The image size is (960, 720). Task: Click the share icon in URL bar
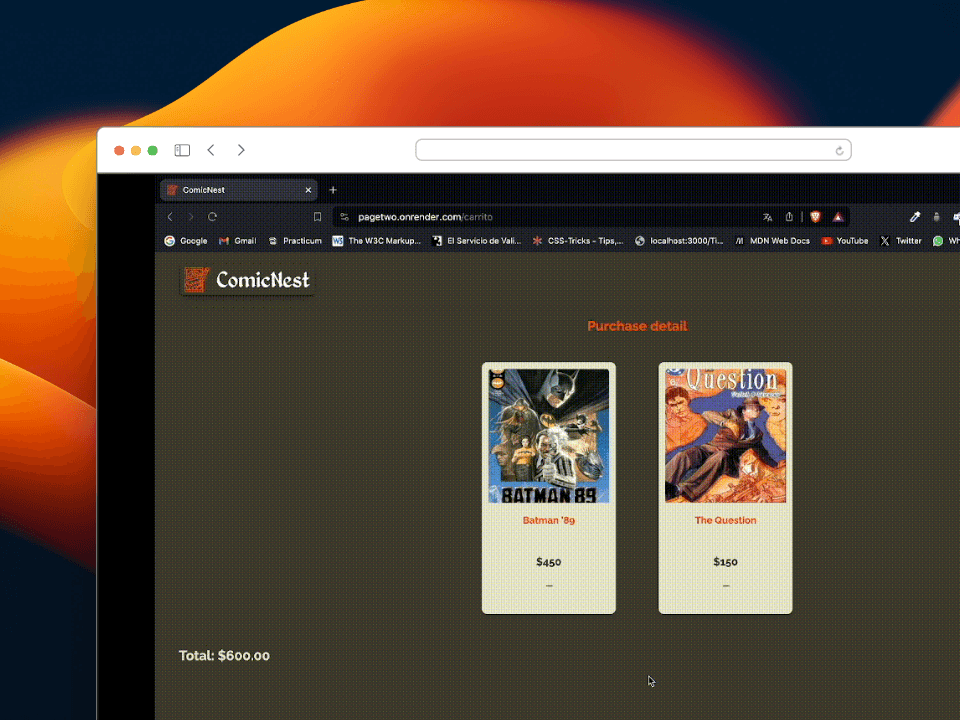point(789,217)
